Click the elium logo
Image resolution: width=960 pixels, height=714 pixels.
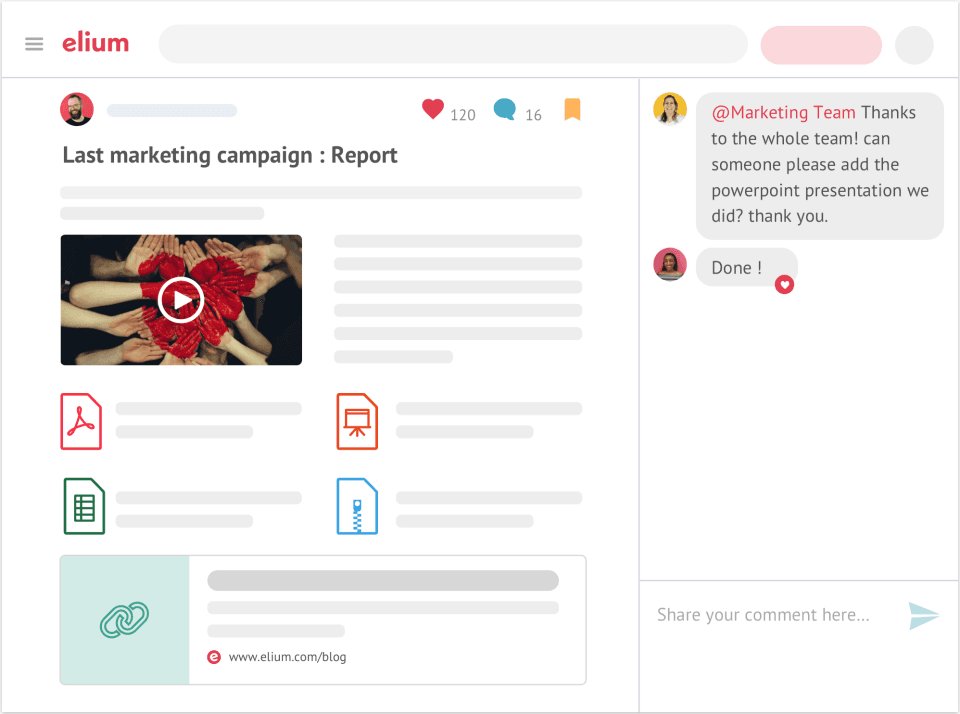point(95,43)
